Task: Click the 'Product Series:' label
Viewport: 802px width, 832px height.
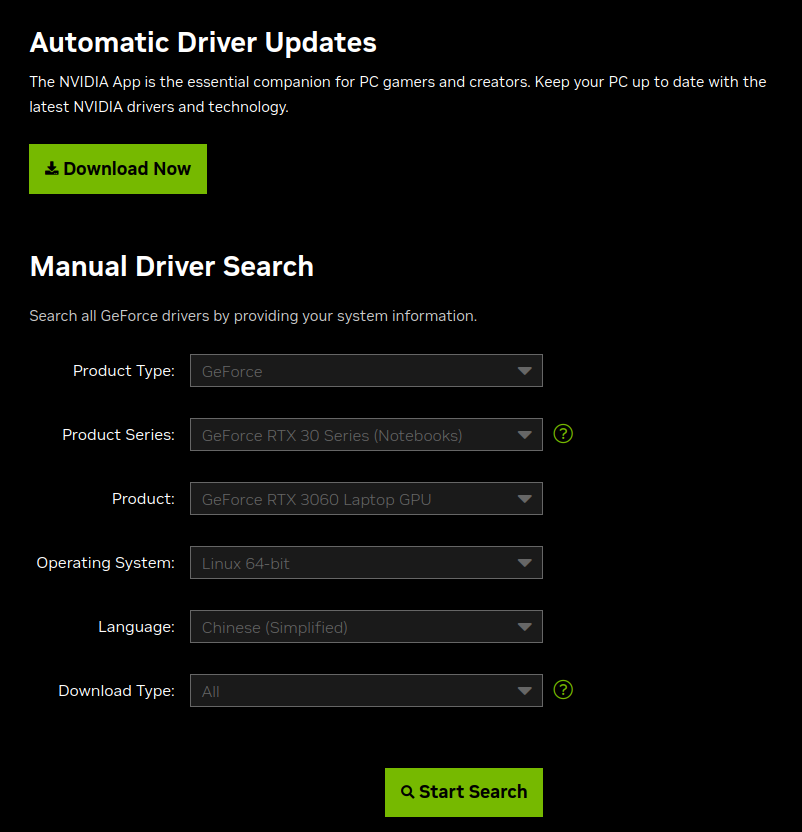Action: (118, 435)
